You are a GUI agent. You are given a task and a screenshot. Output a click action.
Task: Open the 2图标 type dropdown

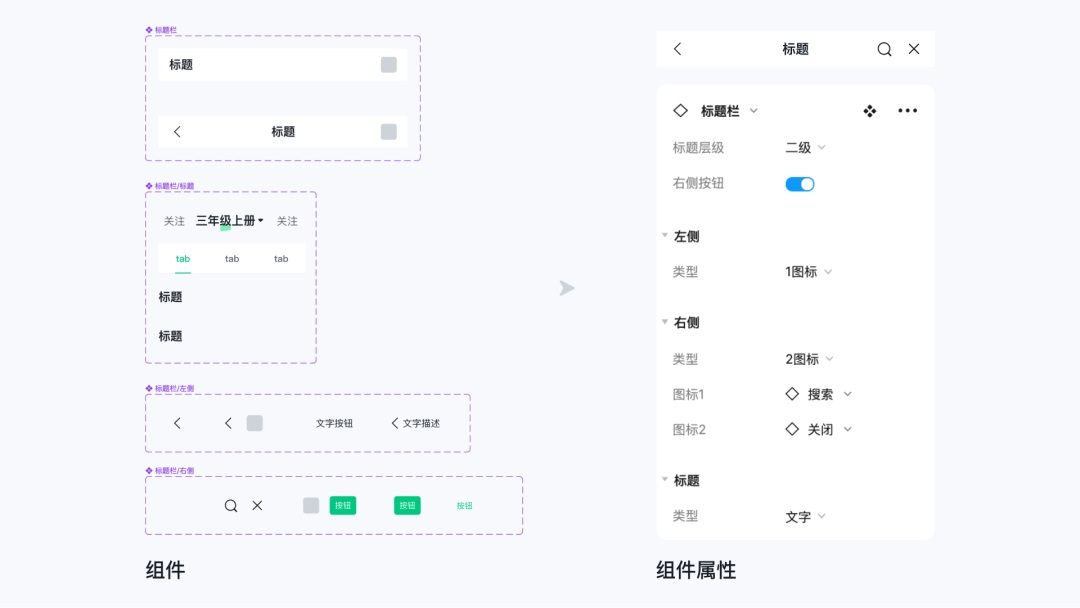[x=809, y=359]
